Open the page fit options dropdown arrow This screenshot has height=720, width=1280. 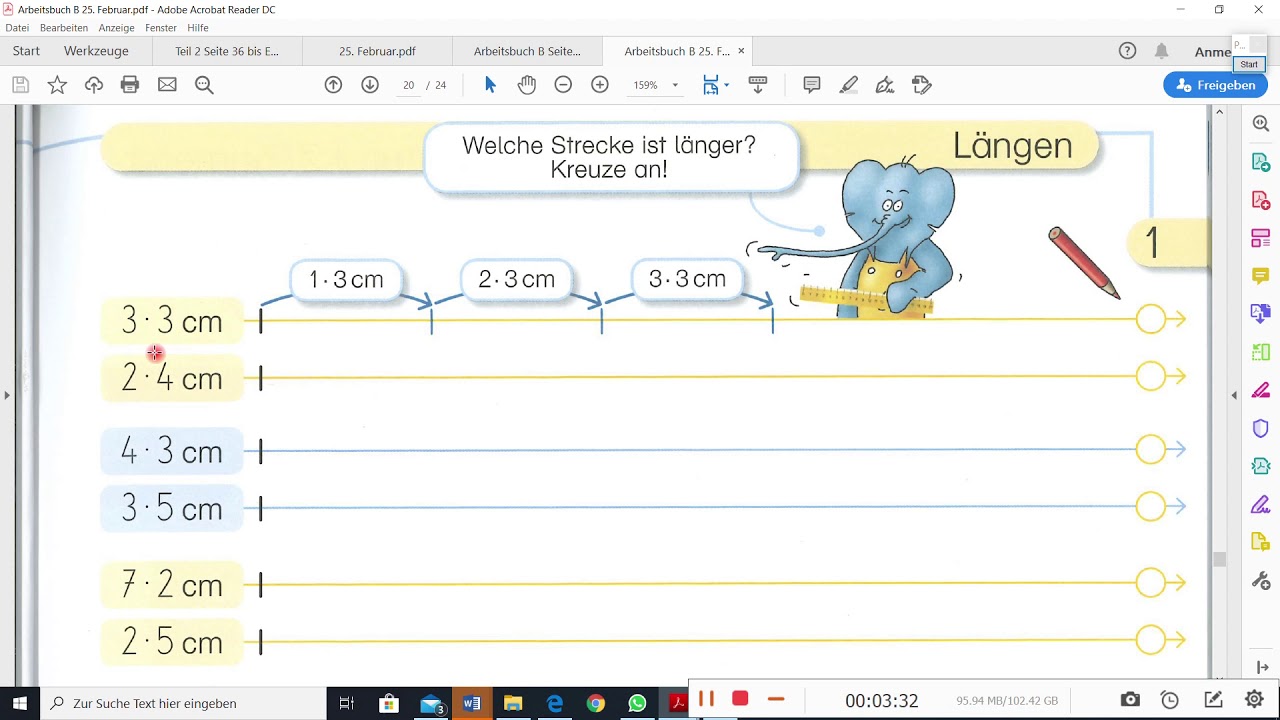[726, 85]
